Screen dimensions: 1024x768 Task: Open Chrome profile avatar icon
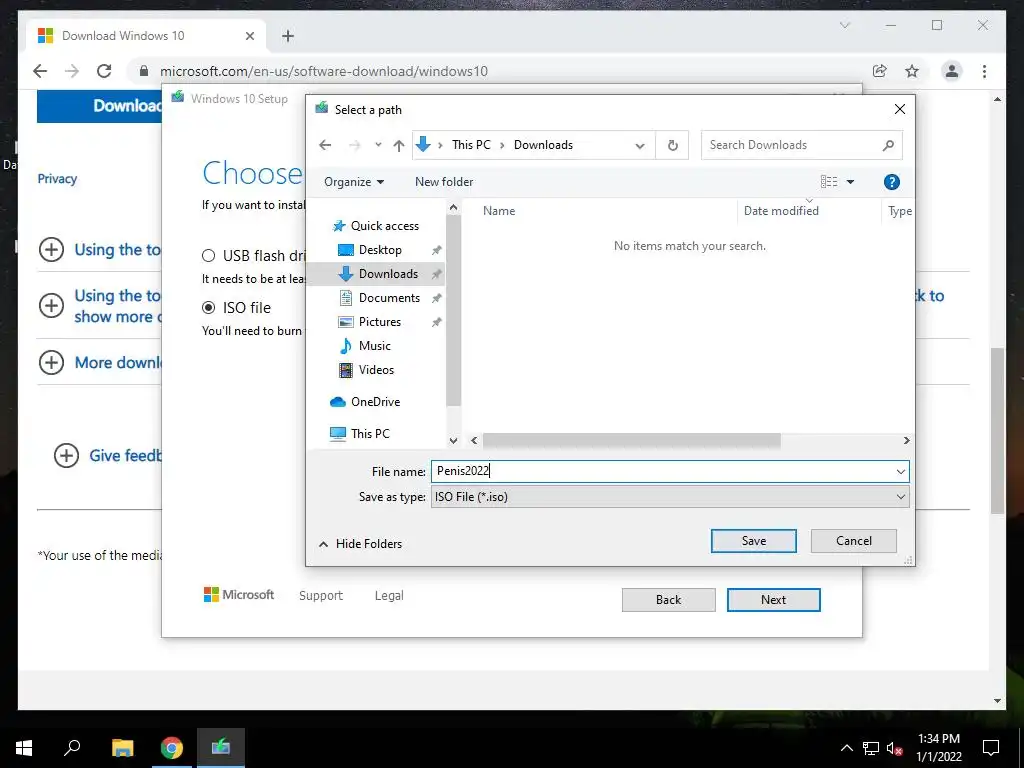pyautogui.click(x=952, y=71)
